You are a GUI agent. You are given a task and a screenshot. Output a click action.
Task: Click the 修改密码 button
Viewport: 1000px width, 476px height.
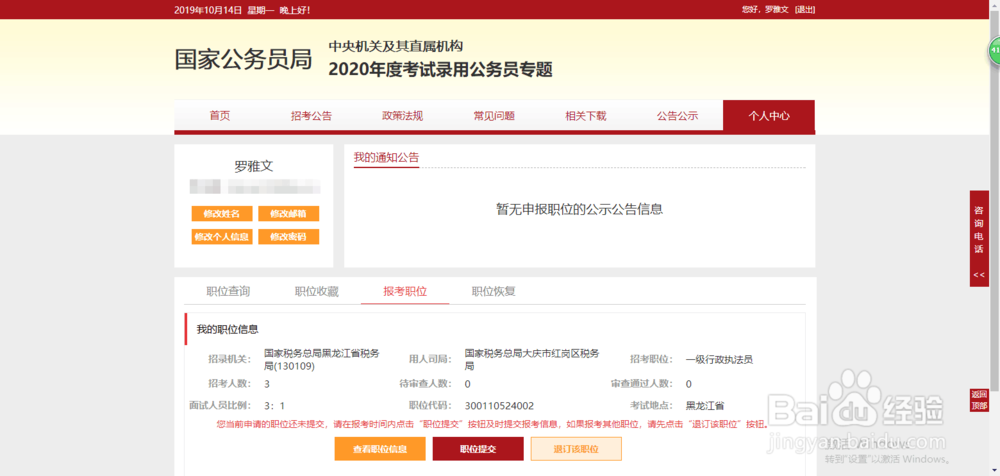pyautogui.click(x=288, y=237)
